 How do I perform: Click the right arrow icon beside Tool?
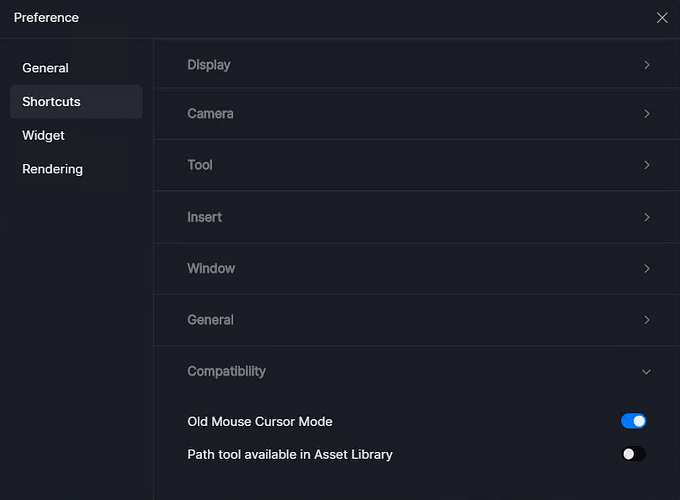click(x=647, y=165)
